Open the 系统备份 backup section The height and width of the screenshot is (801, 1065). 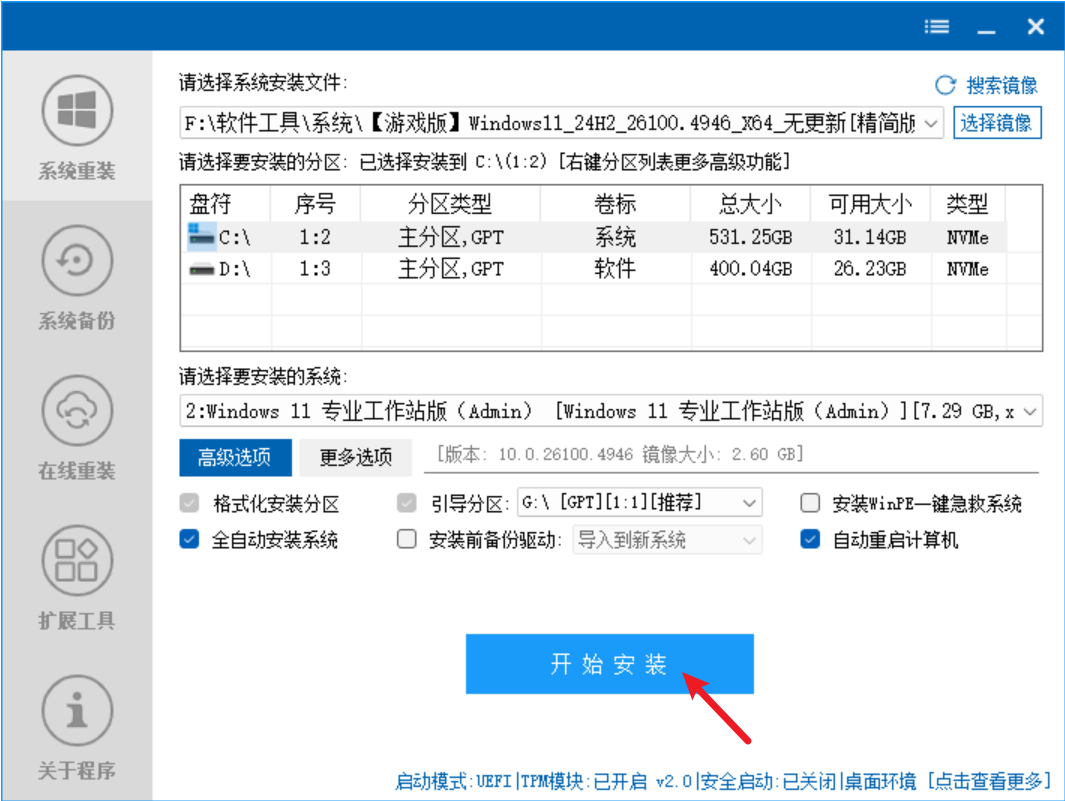click(x=77, y=277)
